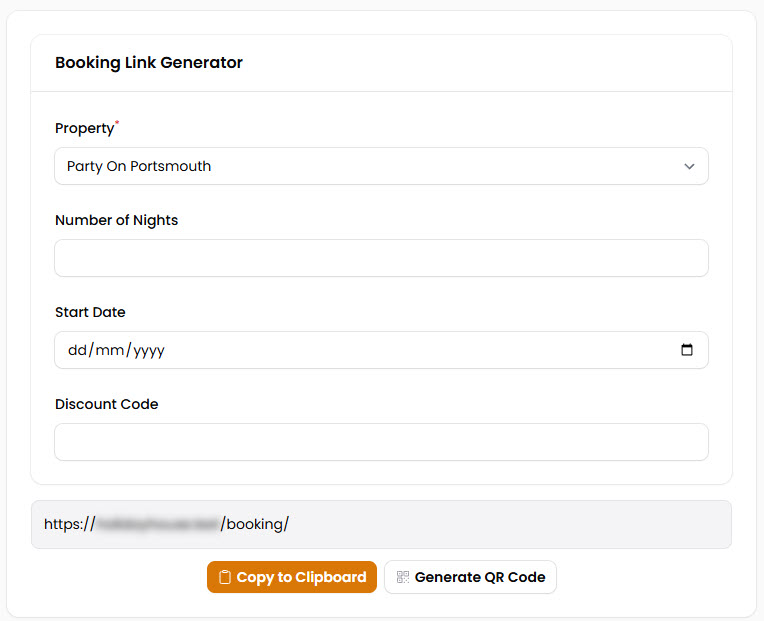Image resolution: width=764 pixels, height=621 pixels.
Task: Click the Discount Code text box
Action: (x=381, y=442)
